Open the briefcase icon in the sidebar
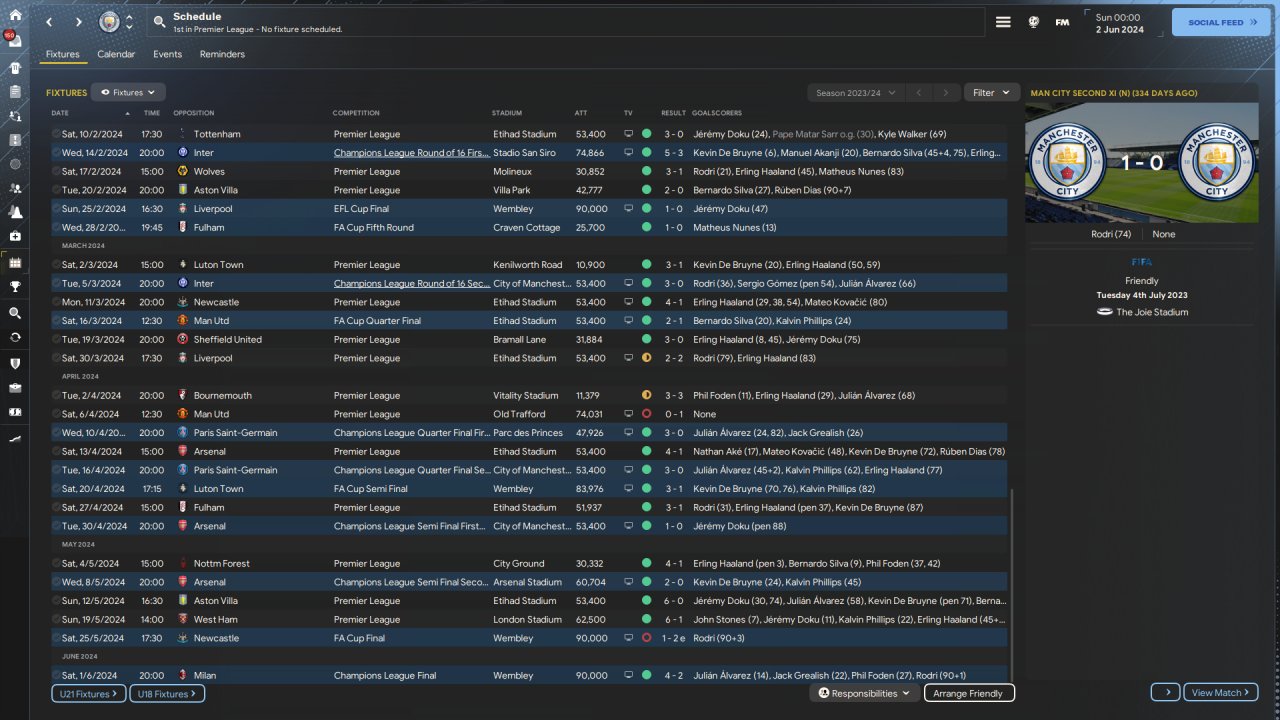This screenshot has height=720, width=1280. tap(15, 387)
